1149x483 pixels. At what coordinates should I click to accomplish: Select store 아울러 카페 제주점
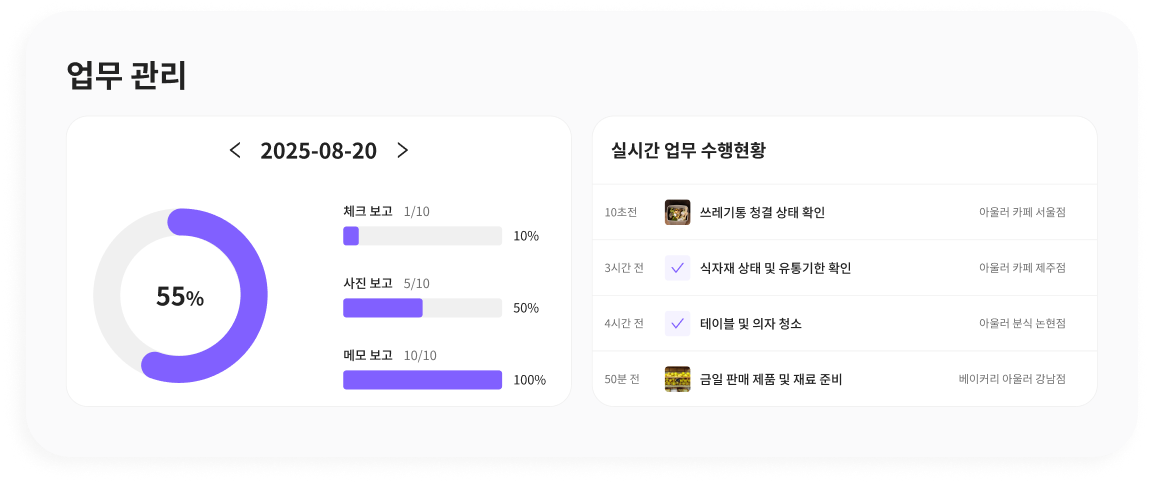click(x=1022, y=268)
